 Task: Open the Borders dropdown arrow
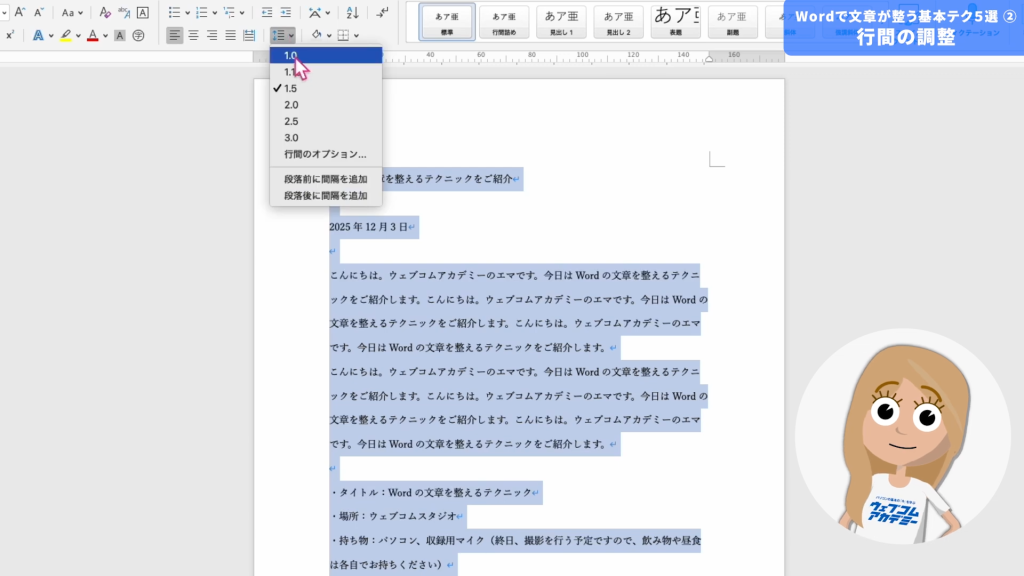tap(357, 36)
